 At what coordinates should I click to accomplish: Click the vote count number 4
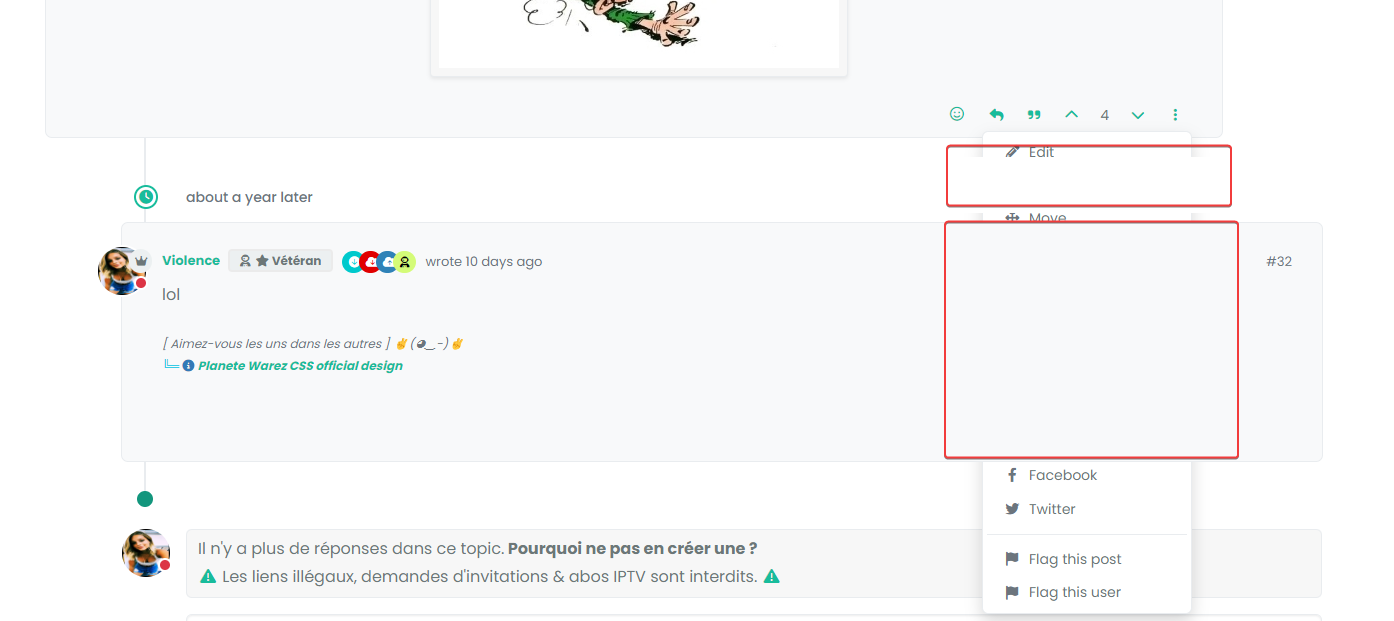[1105, 115]
